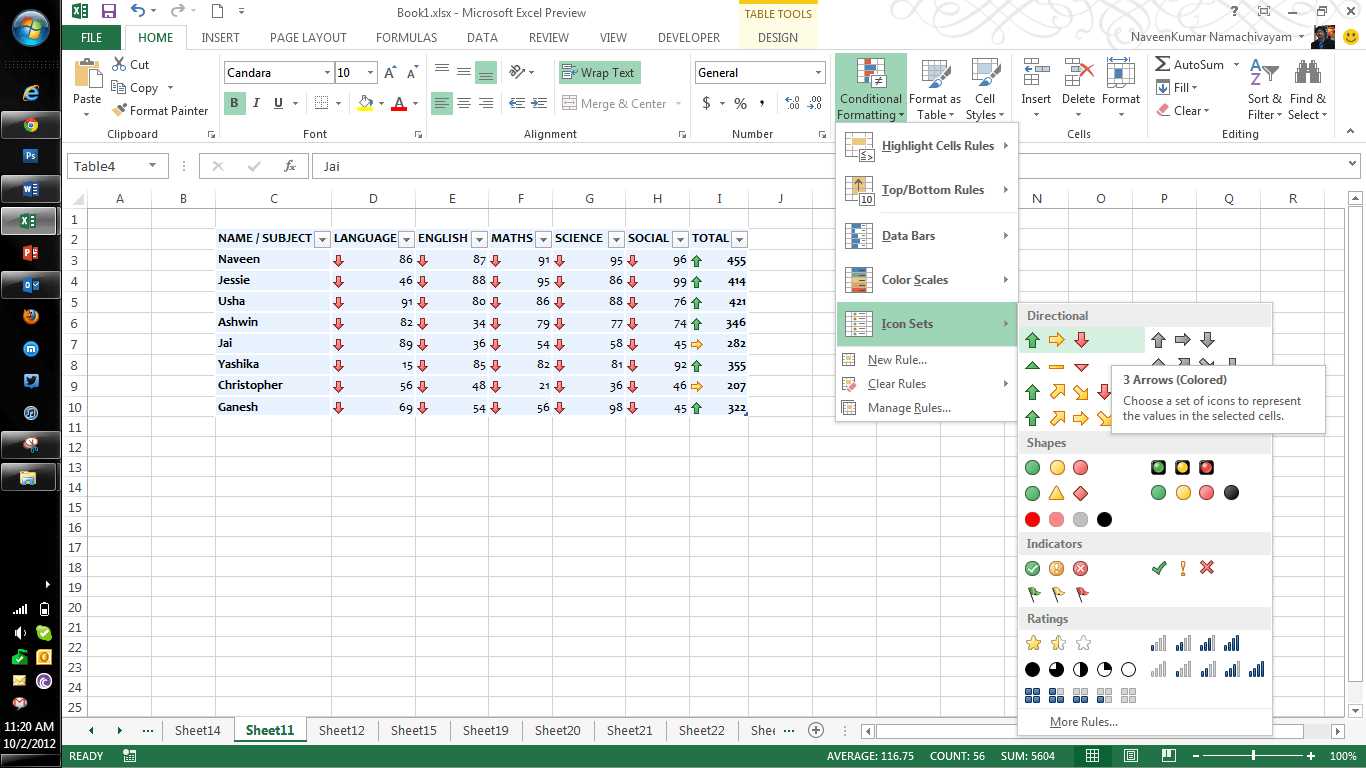Choose the 3 Arrows (Gray) icon set
This screenshot has height=768, width=1366.
(1183, 340)
